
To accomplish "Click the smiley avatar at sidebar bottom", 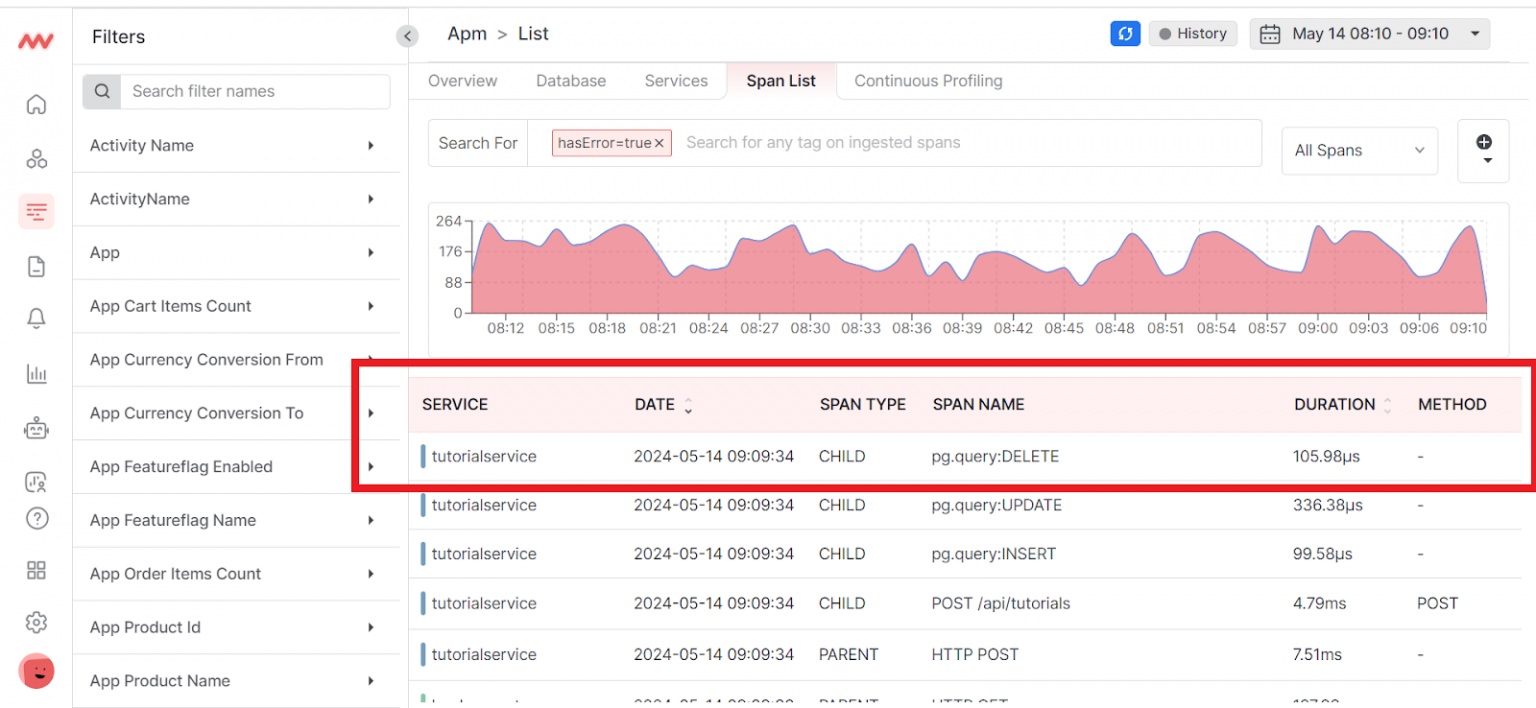I will [36, 671].
